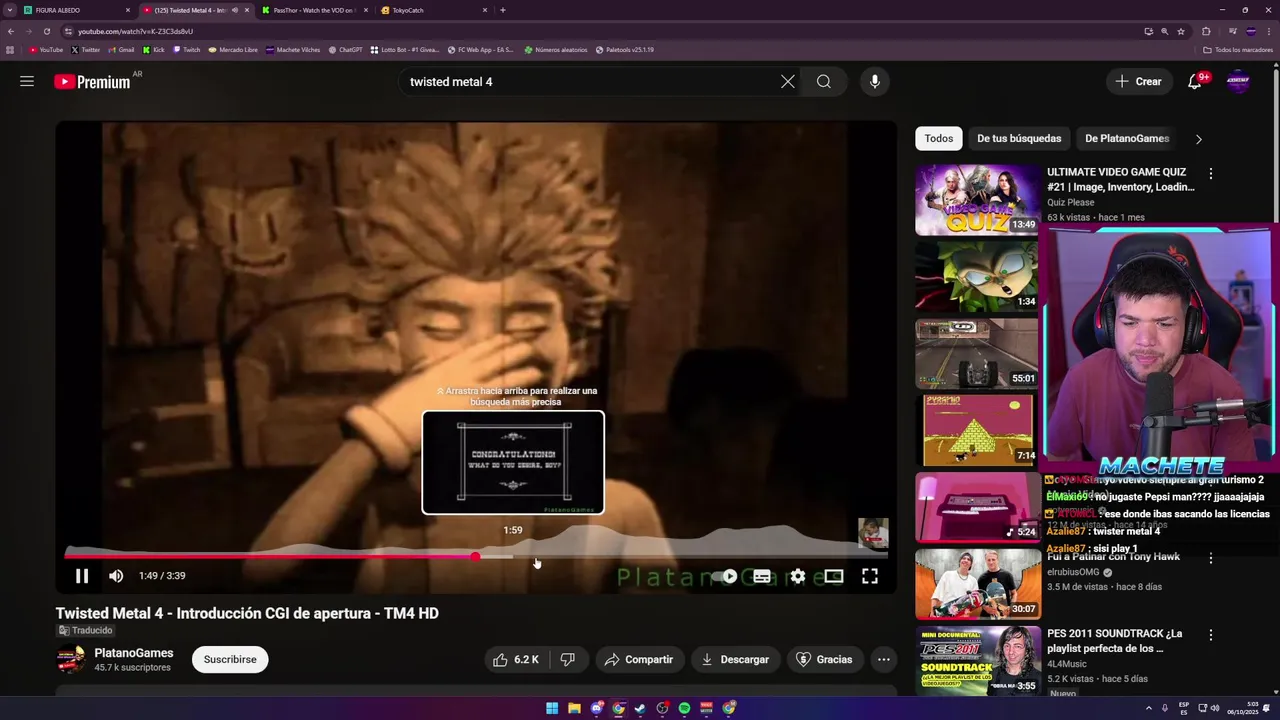
Task: Click the 1:49 / 3:39 time display
Action: (162, 576)
